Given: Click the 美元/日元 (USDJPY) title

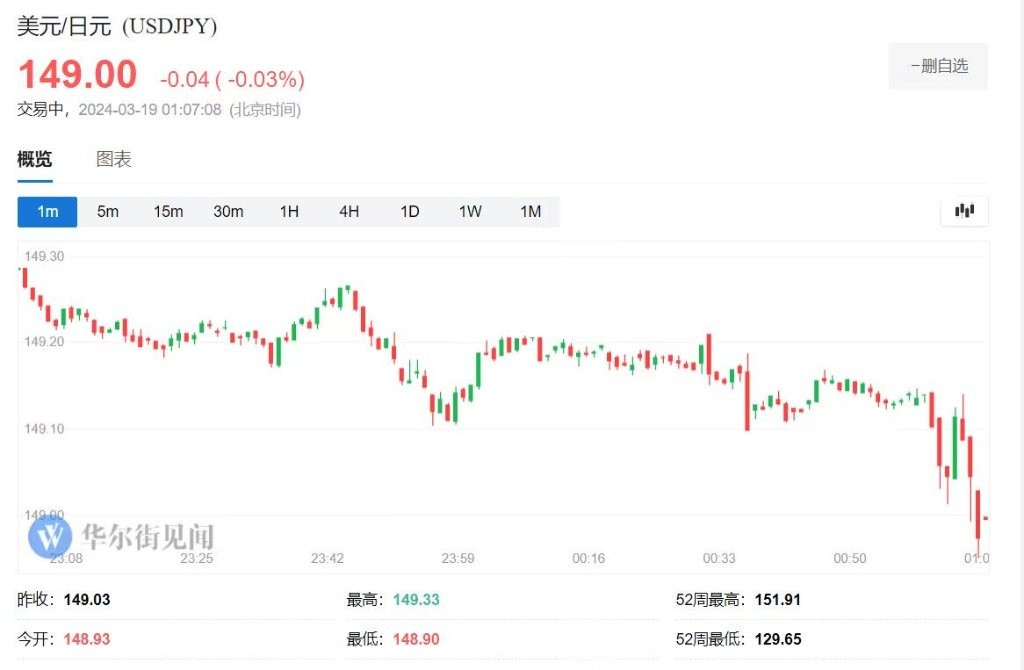Looking at the screenshot, I should [x=117, y=27].
